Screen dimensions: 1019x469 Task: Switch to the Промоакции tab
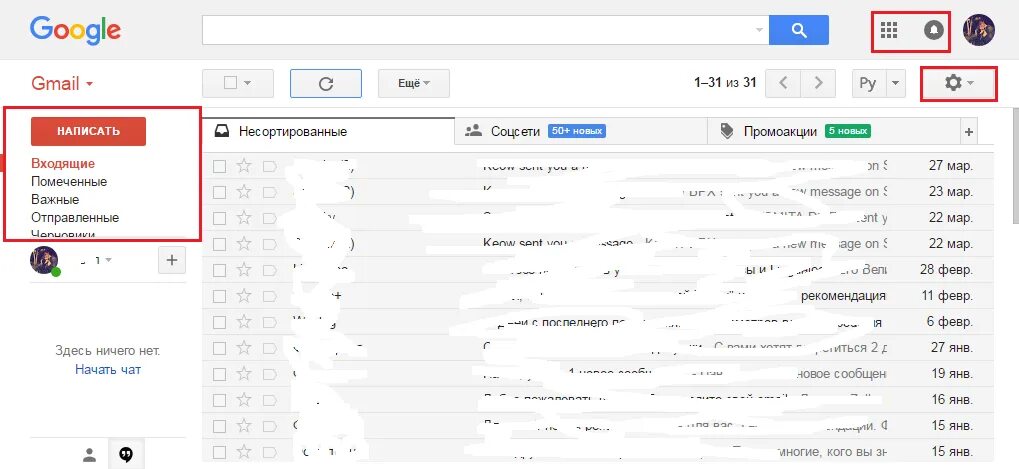833,131
